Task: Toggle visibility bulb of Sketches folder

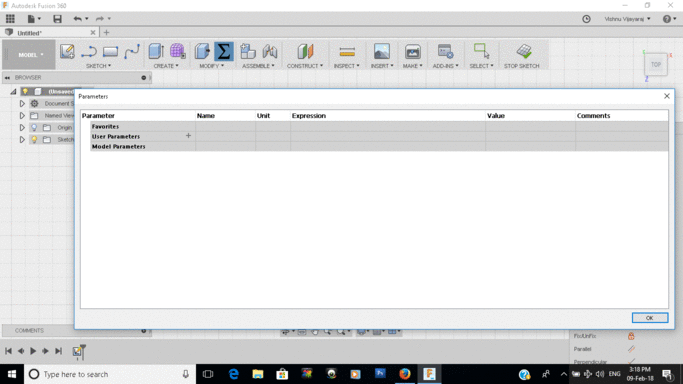Action: pos(34,140)
